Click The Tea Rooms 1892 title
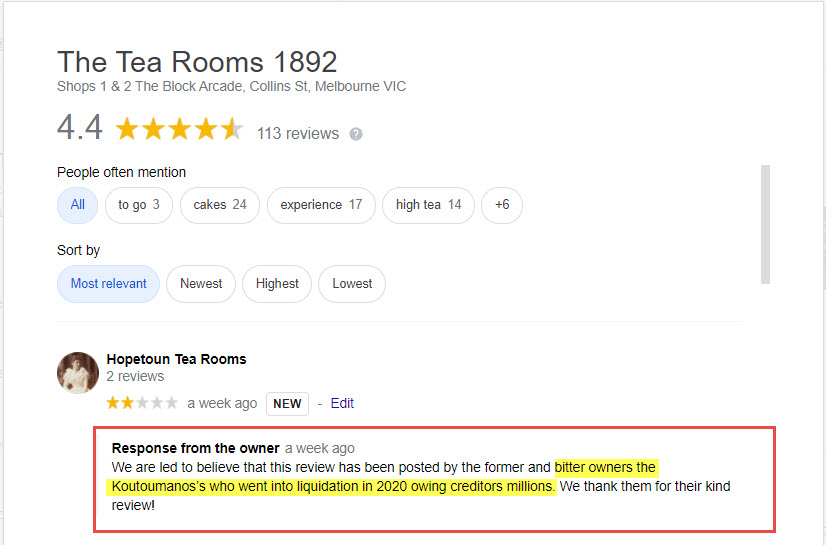Viewport: 826px width, 545px height. [x=197, y=62]
